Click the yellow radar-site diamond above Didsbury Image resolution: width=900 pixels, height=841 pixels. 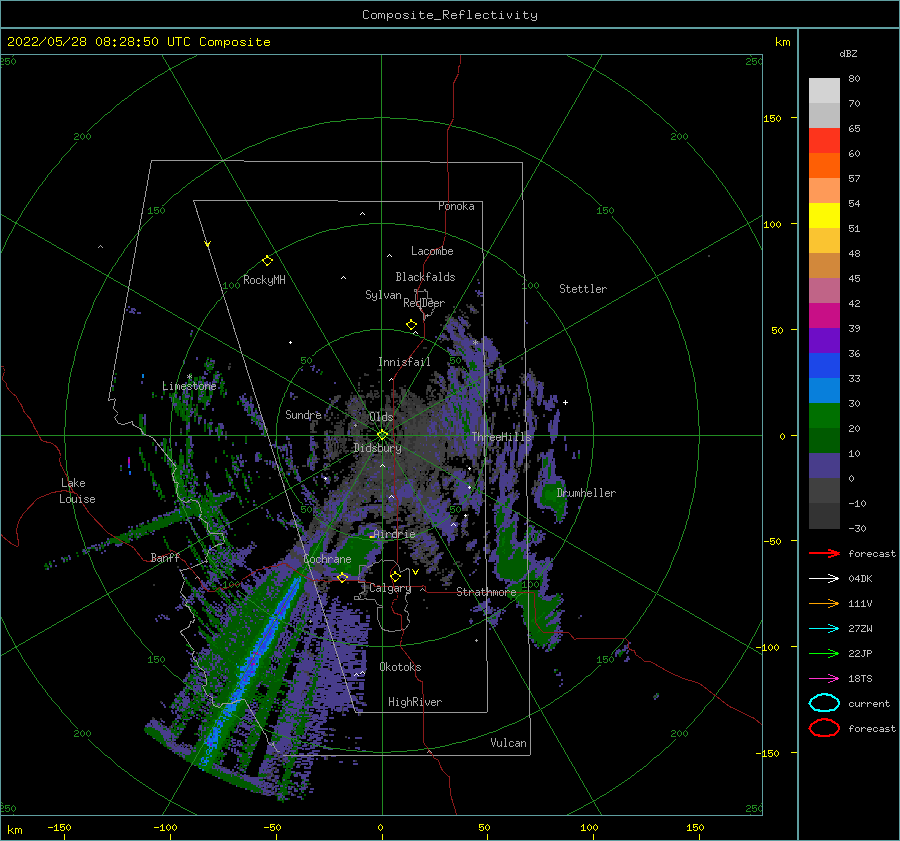click(382, 435)
